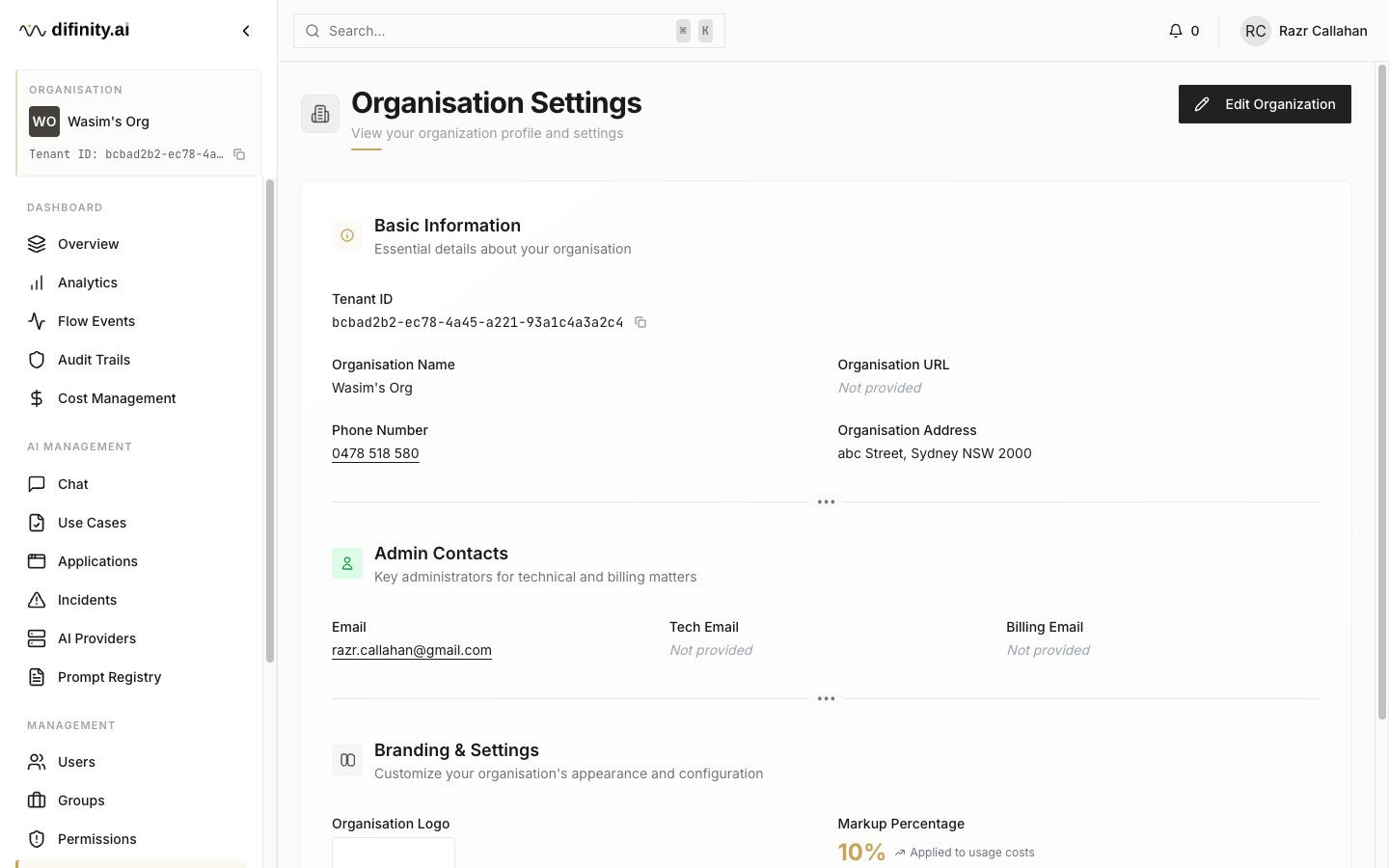Screen dimensions: 1389x868
Task: Click the Use Cases file icon
Action: (x=37, y=523)
